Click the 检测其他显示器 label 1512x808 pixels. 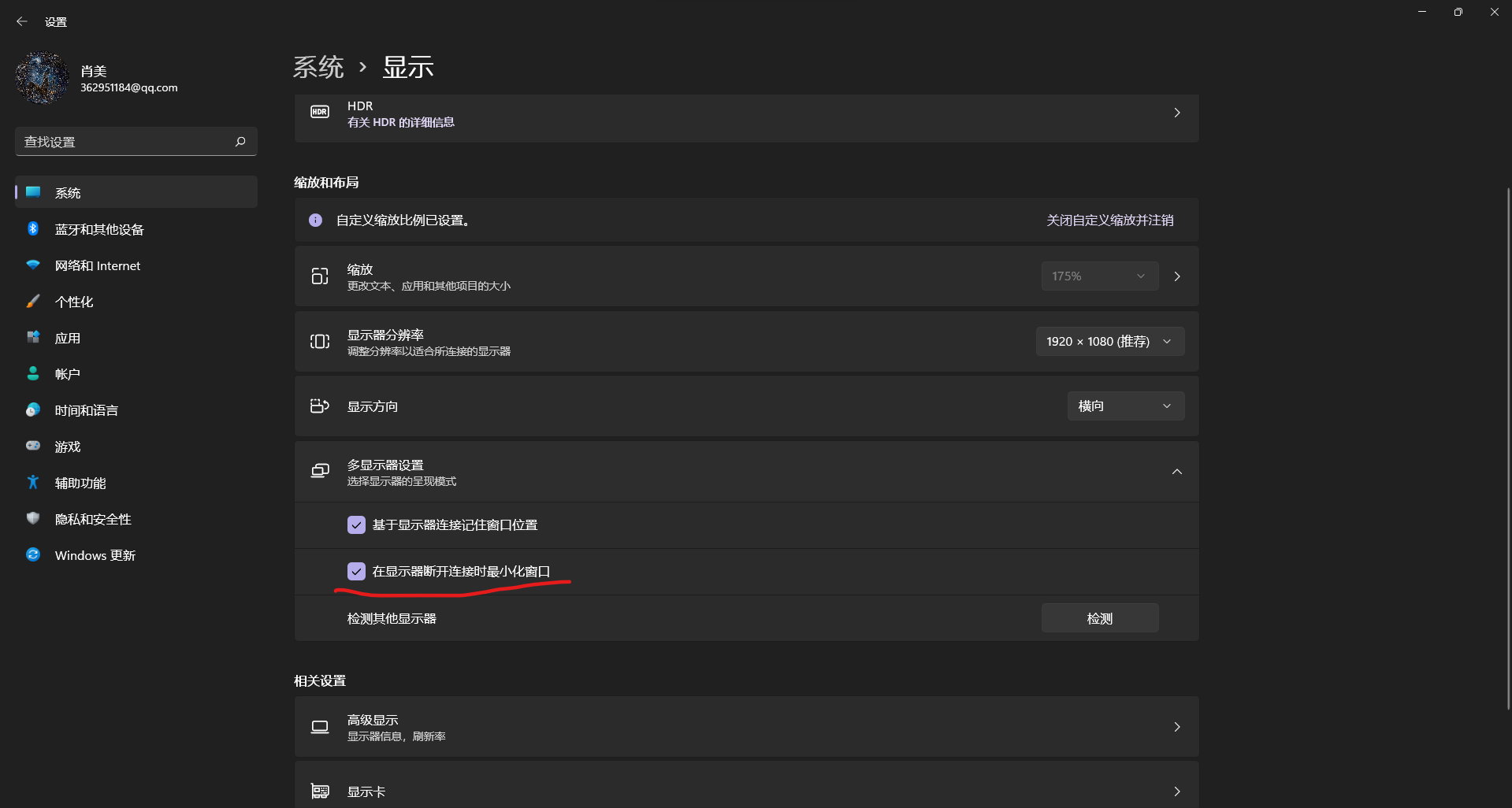392,618
